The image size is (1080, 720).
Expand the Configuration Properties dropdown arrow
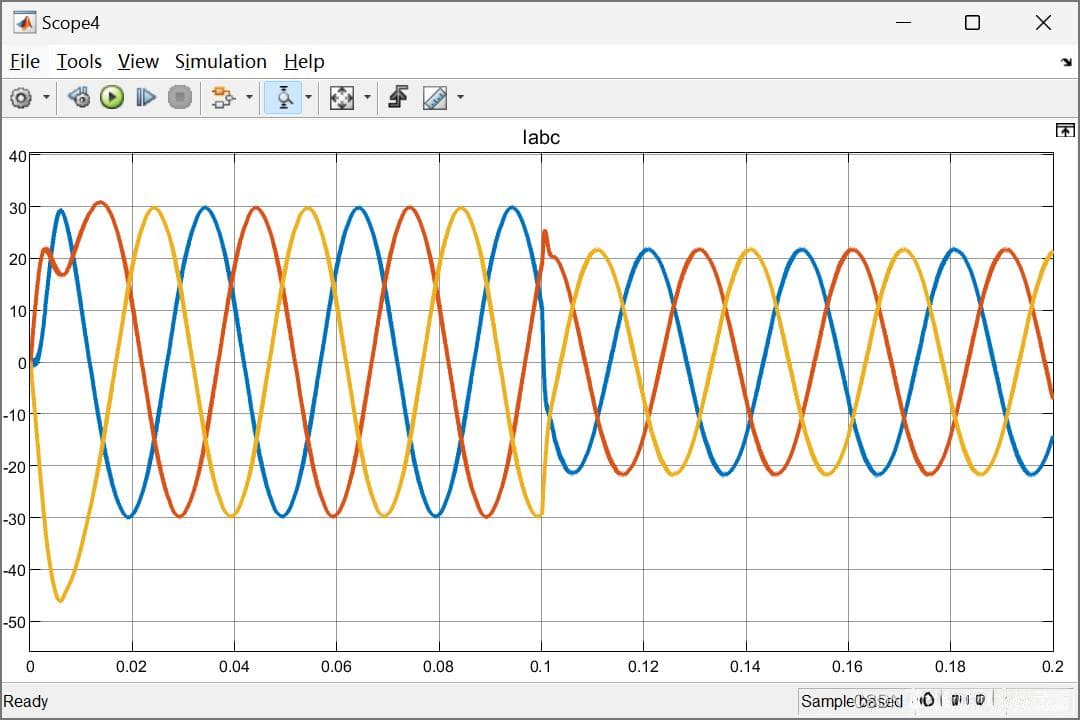(x=46, y=97)
